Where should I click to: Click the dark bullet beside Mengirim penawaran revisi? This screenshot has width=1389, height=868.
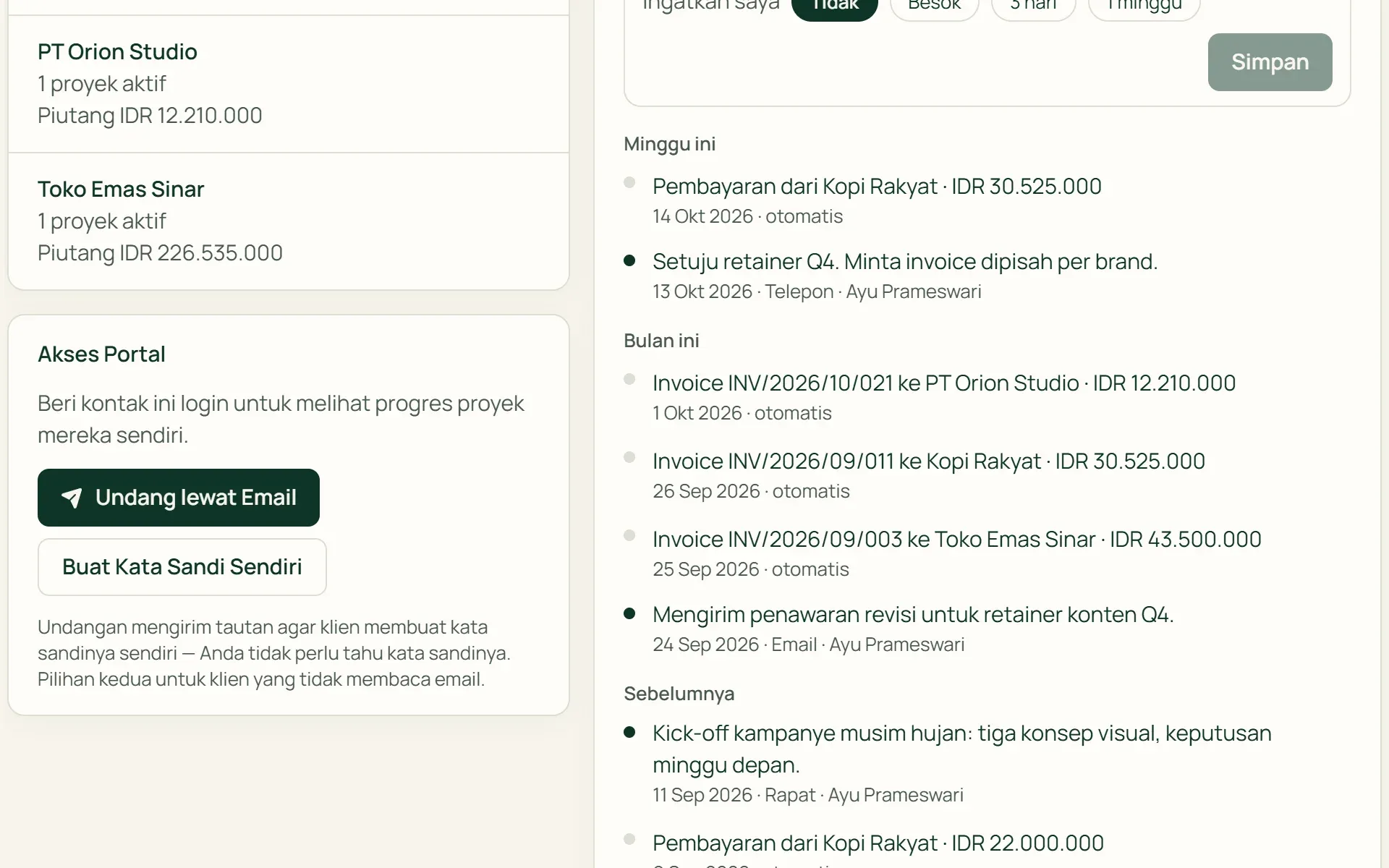(629, 613)
